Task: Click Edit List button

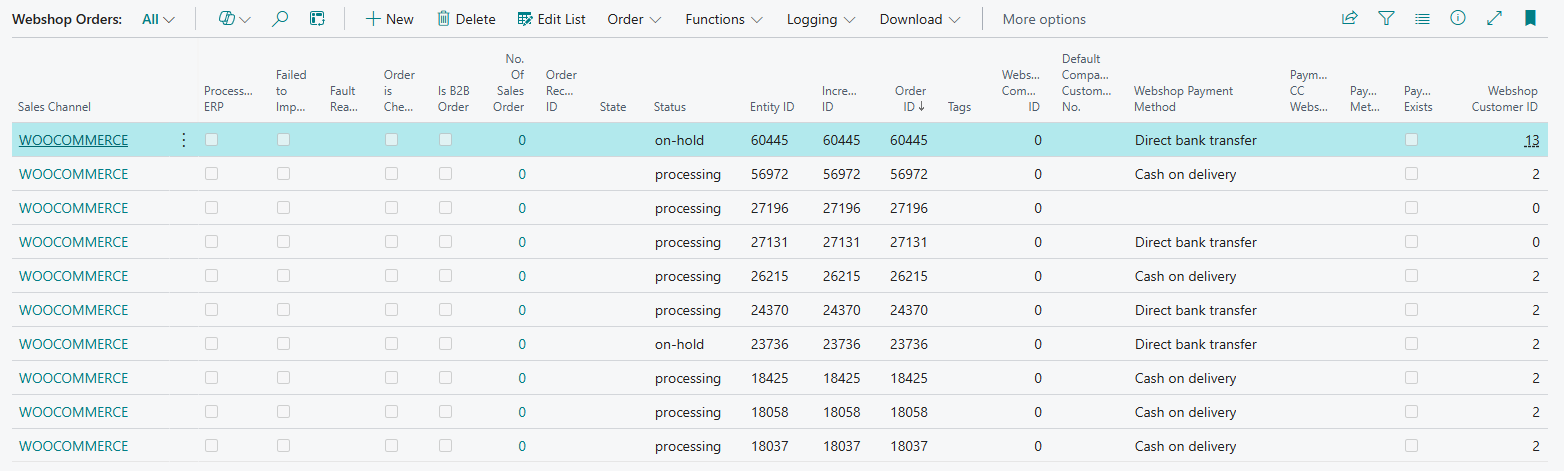Action: (552, 19)
